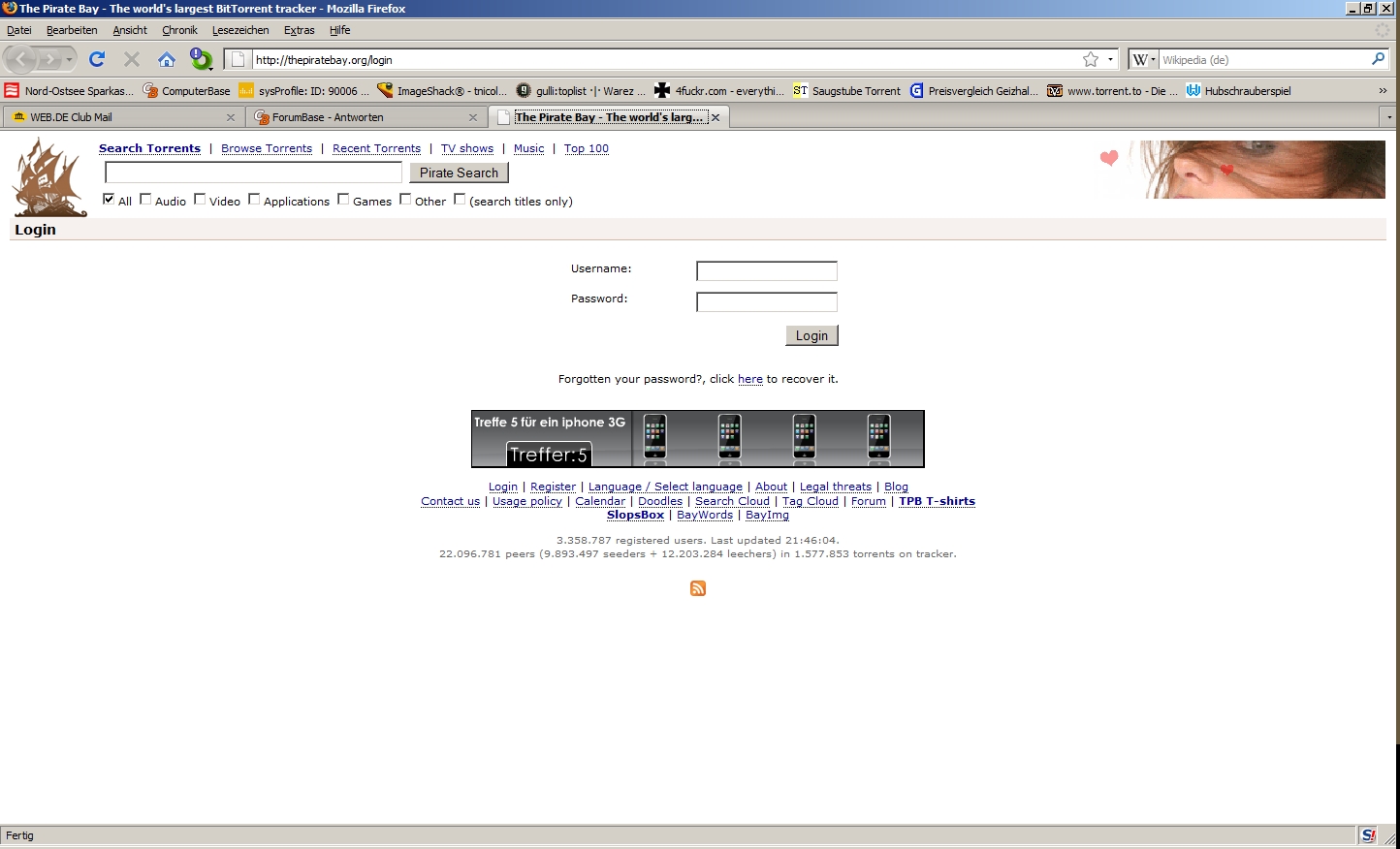Open TPB T-shirts link
The image size is (1400, 849).
click(x=937, y=501)
